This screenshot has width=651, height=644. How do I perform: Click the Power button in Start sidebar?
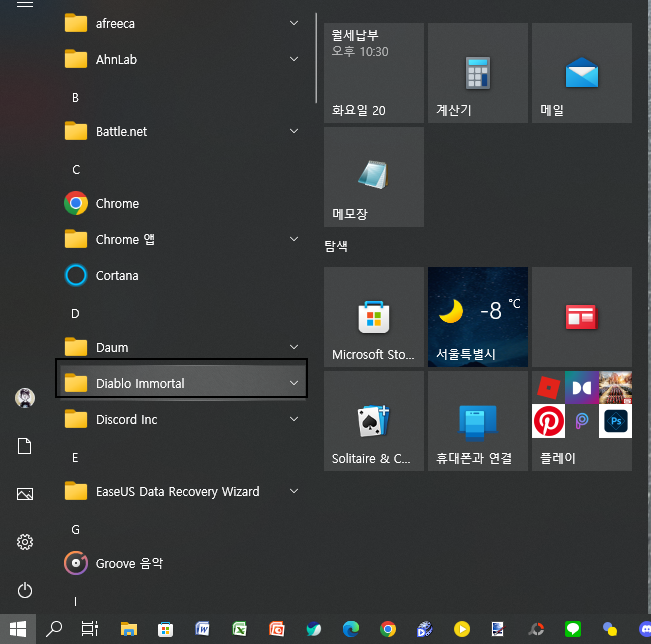(x=25, y=590)
